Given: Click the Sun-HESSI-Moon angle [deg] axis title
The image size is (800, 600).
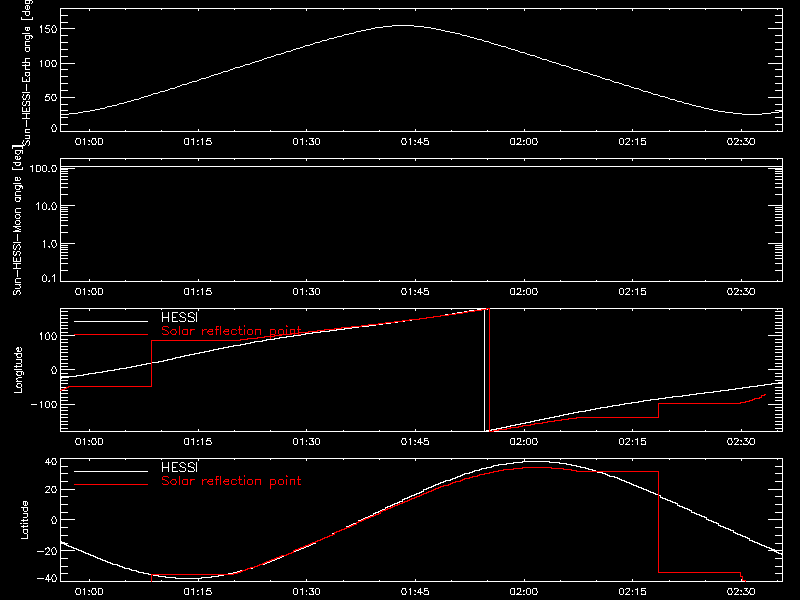Looking at the screenshot, I should (x=17, y=220).
